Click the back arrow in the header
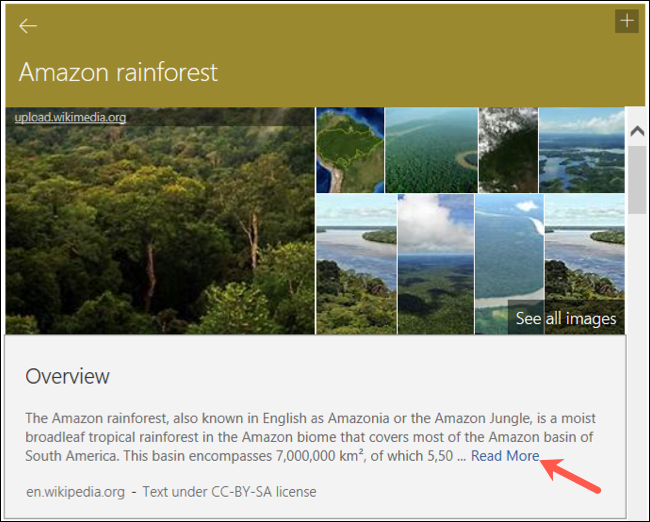Screen dimensions: 650x522 click(28, 26)
